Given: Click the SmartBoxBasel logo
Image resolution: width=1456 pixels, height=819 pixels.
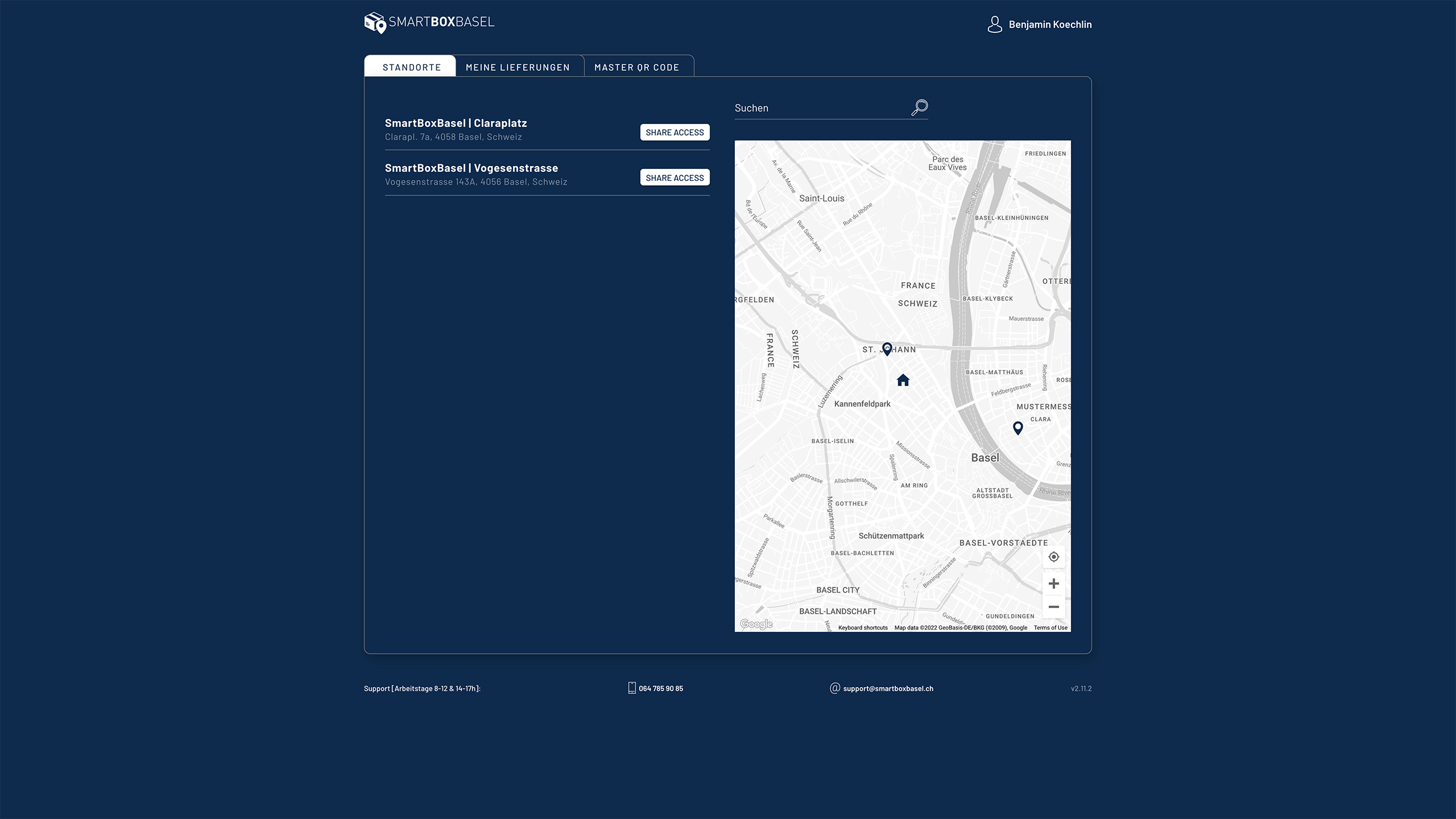Looking at the screenshot, I should [x=429, y=23].
